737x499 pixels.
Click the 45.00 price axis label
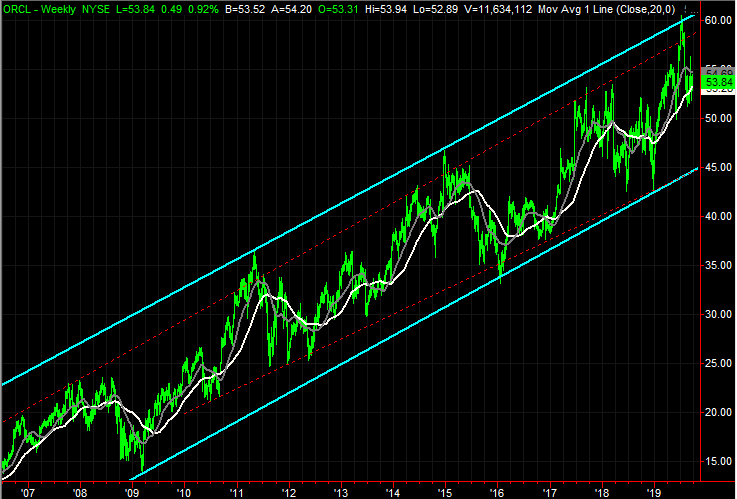click(719, 167)
